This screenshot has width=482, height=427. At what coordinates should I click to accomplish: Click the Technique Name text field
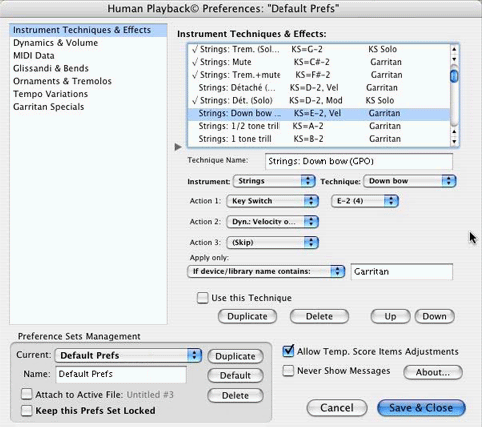(x=359, y=161)
